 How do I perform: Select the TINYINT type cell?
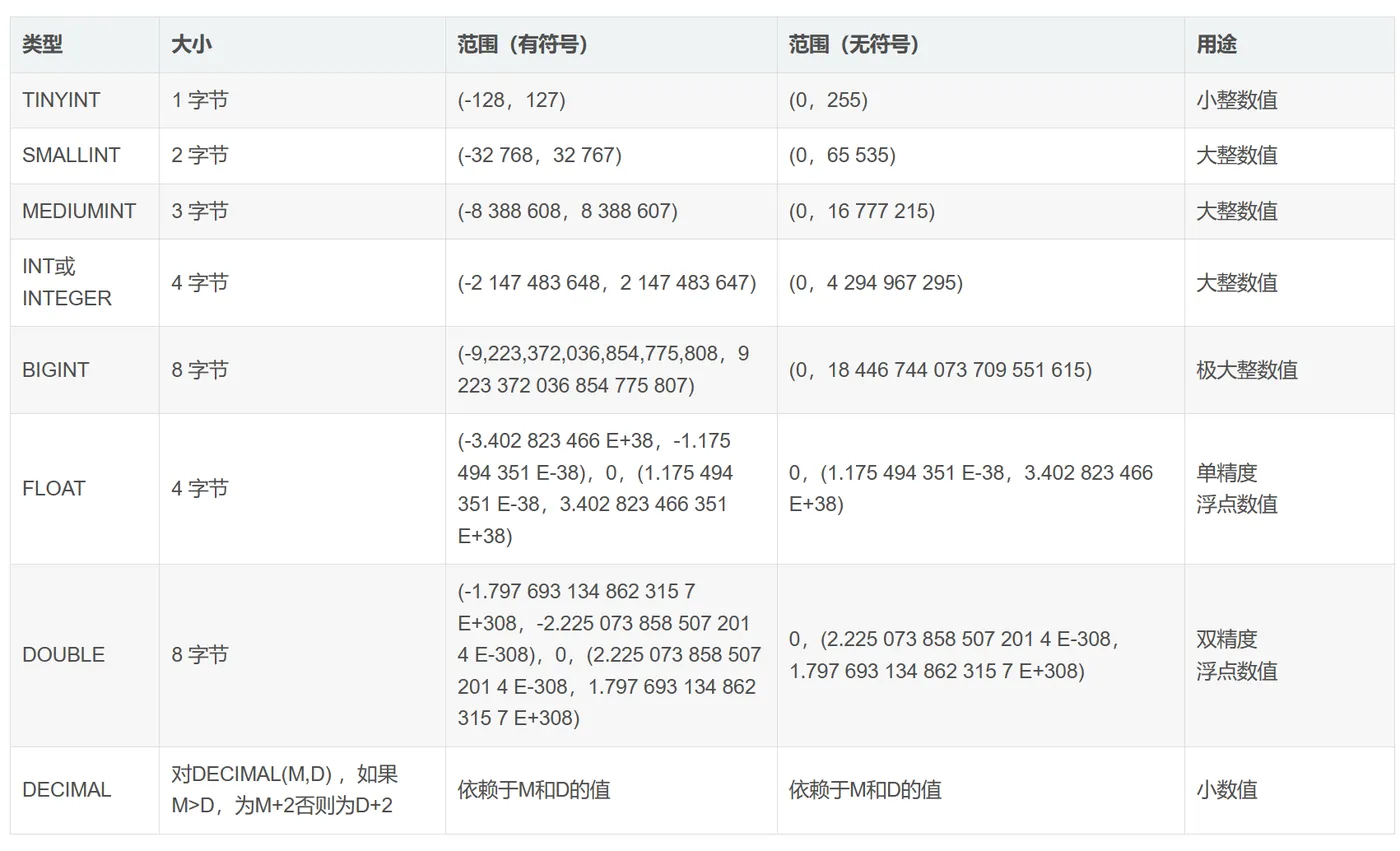tap(61, 100)
